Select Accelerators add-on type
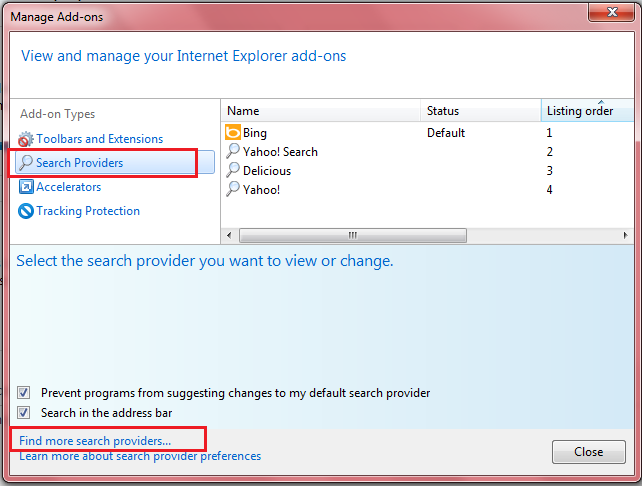The image size is (642, 486). pos(68,187)
